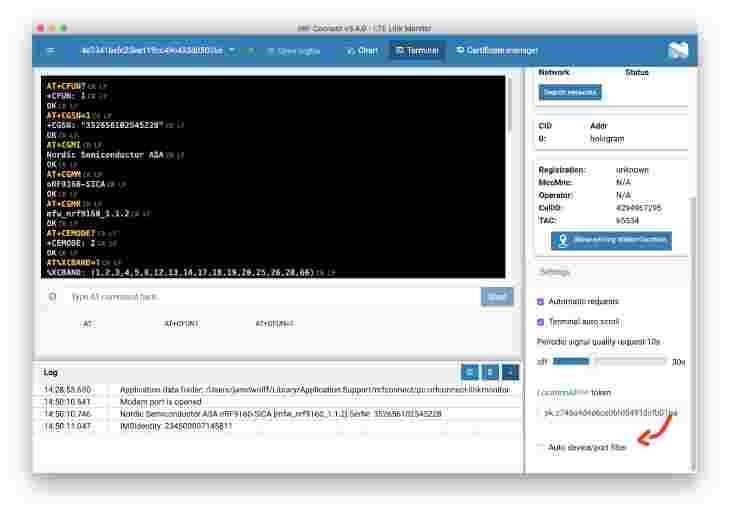Click the Open logfile toolbar button

coord(294,51)
